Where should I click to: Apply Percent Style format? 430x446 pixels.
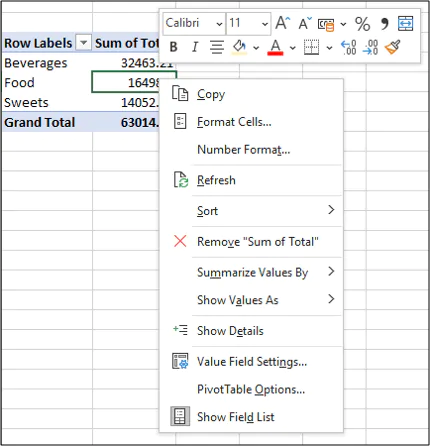(x=362, y=24)
